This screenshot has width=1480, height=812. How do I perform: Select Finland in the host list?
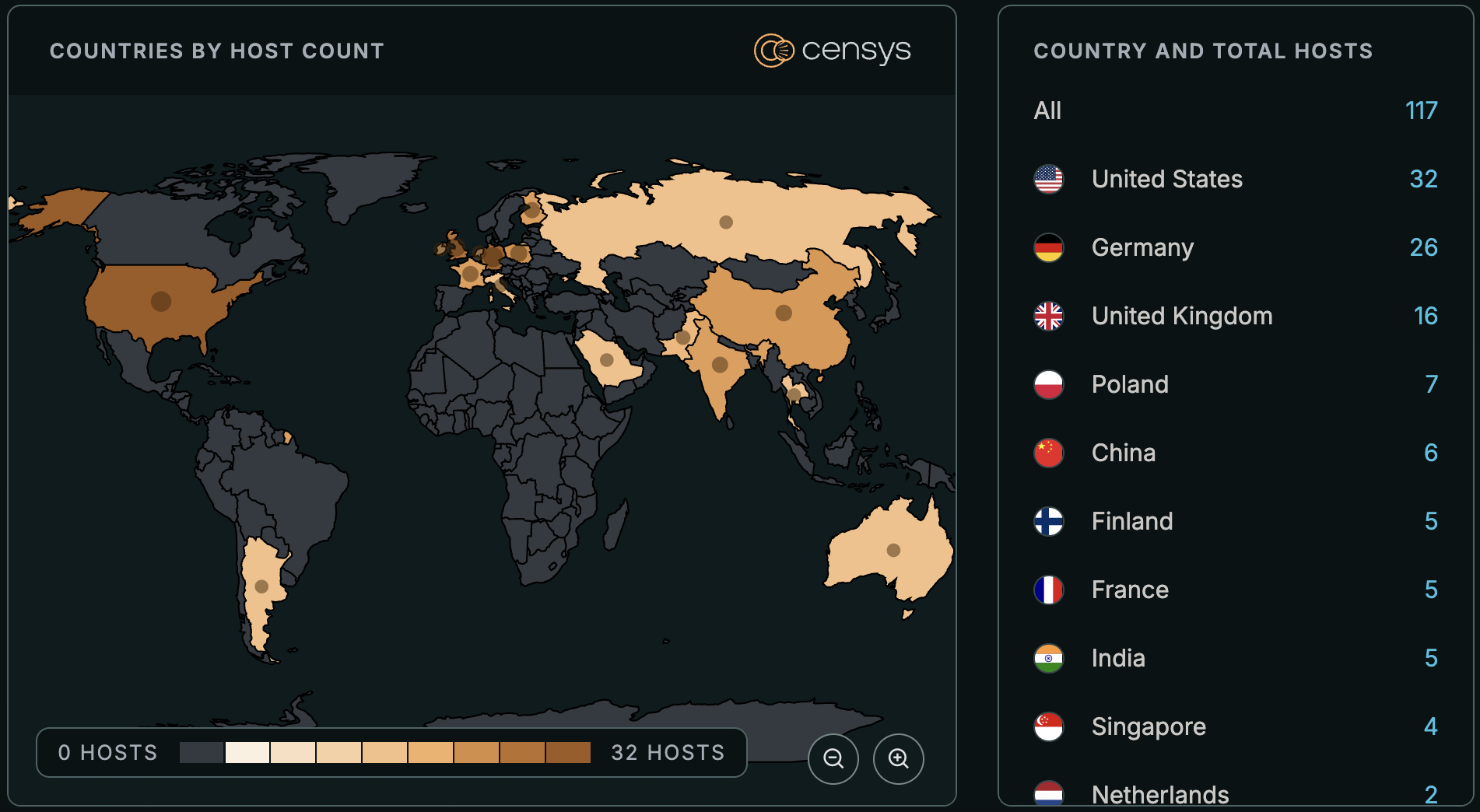click(1236, 521)
